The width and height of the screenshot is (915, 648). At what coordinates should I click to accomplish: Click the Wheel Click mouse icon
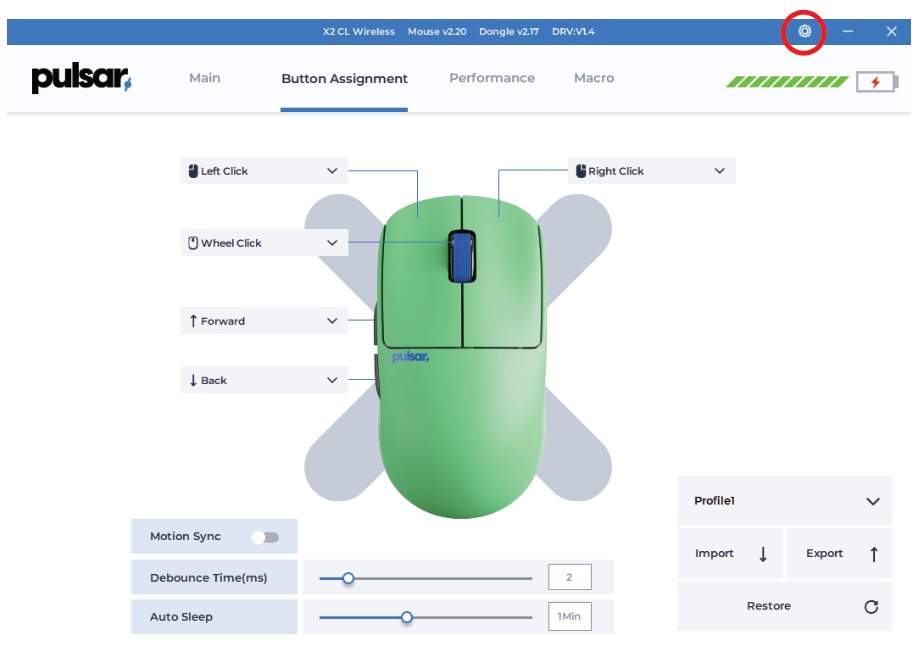193,243
